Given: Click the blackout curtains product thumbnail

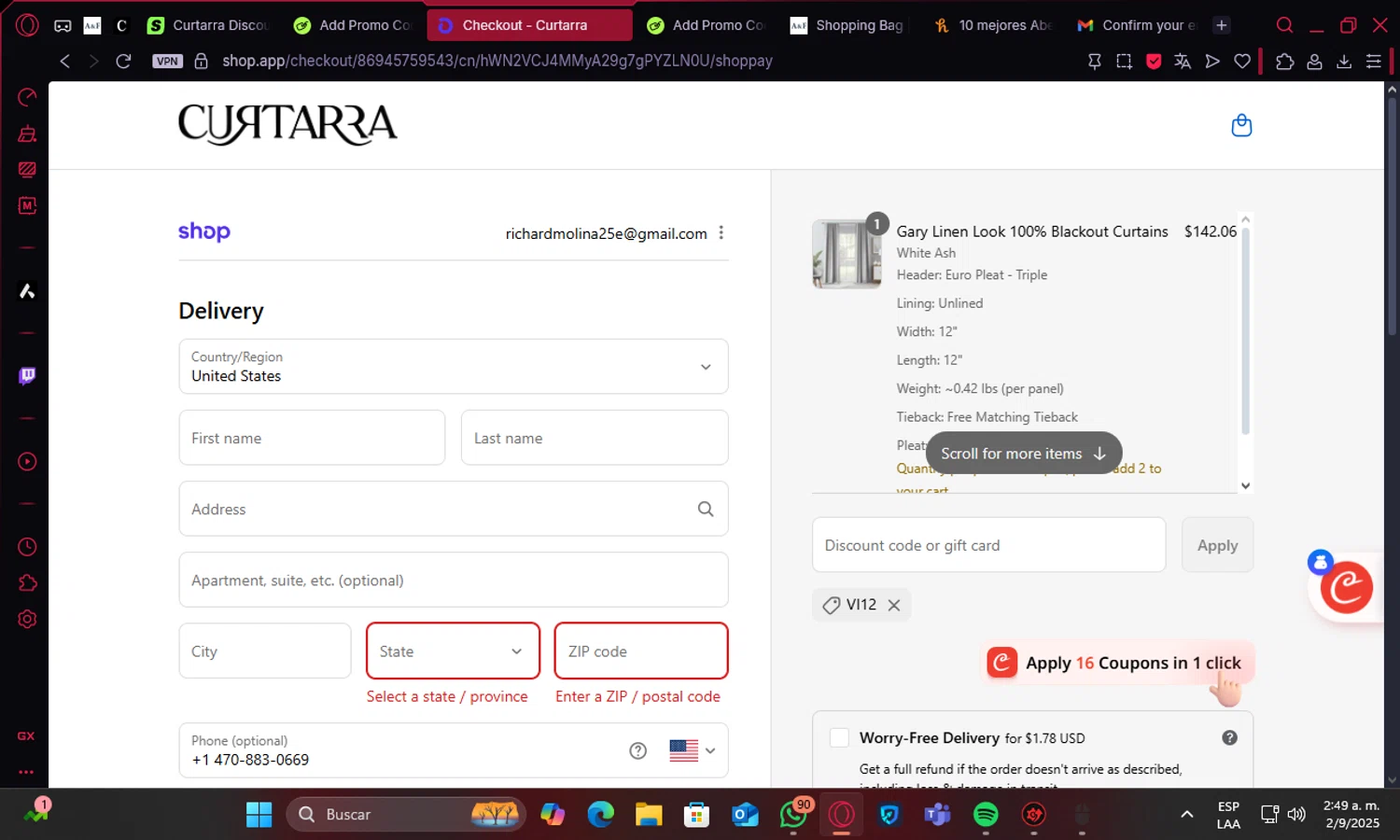Looking at the screenshot, I should (847, 254).
